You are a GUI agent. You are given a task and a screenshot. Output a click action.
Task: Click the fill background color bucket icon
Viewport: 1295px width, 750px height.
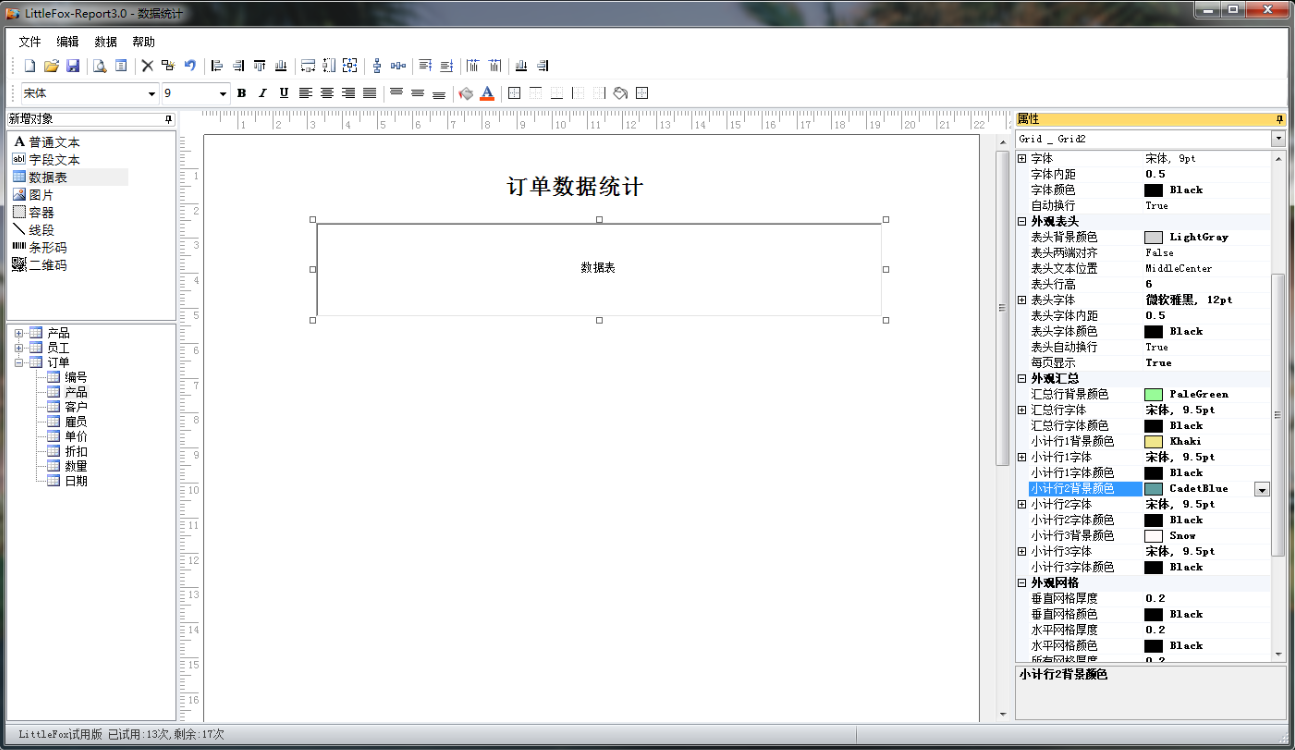[465, 93]
